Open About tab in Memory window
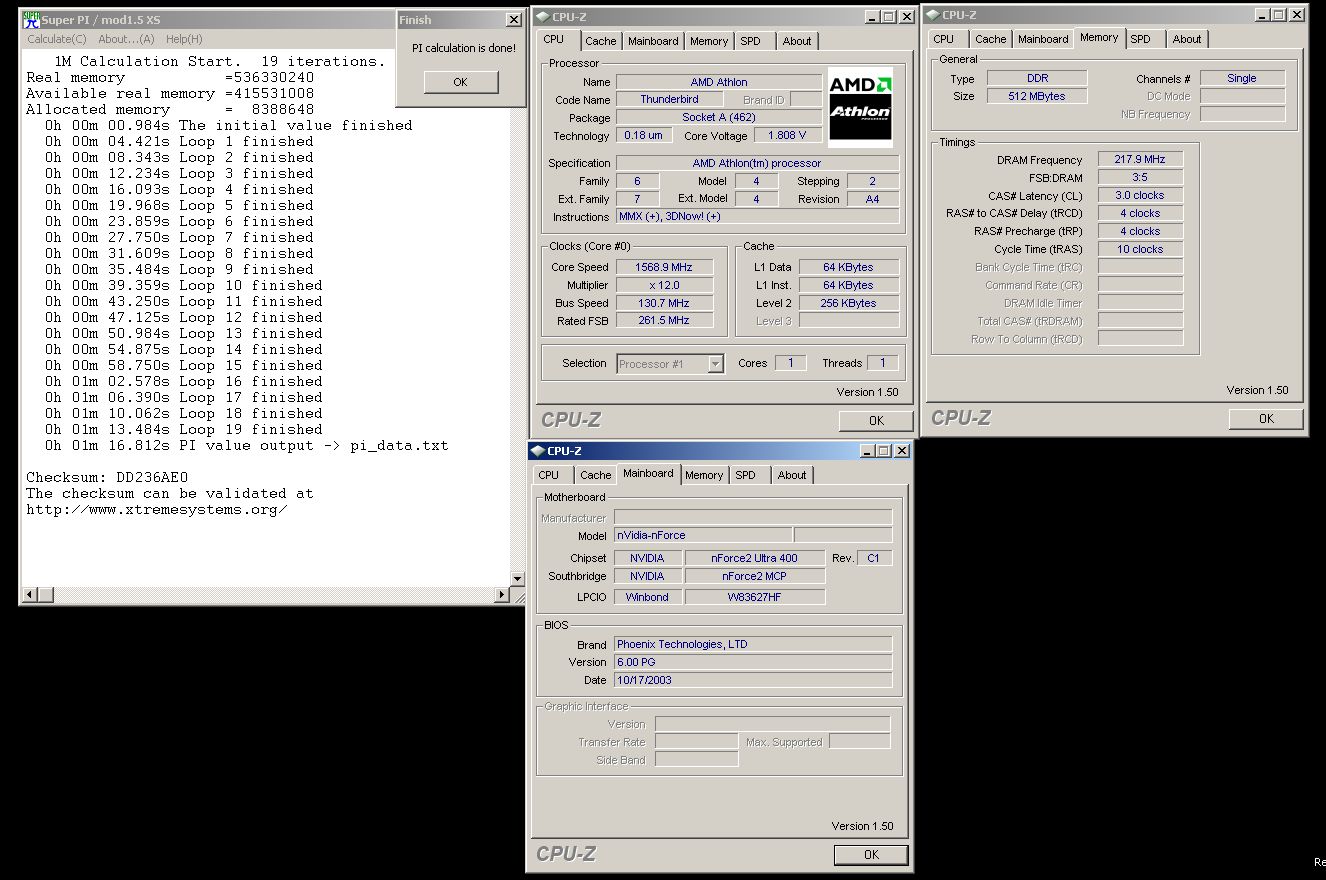 click(x=1187, y=39)
